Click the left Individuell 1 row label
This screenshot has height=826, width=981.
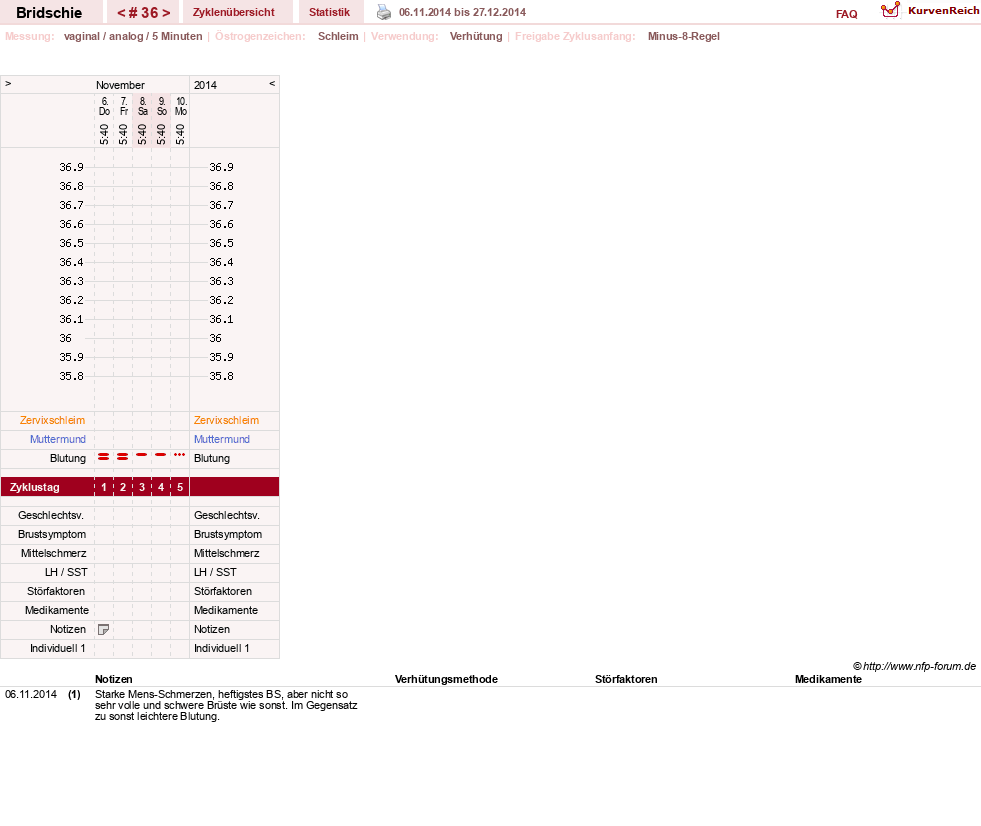[58, 648]
